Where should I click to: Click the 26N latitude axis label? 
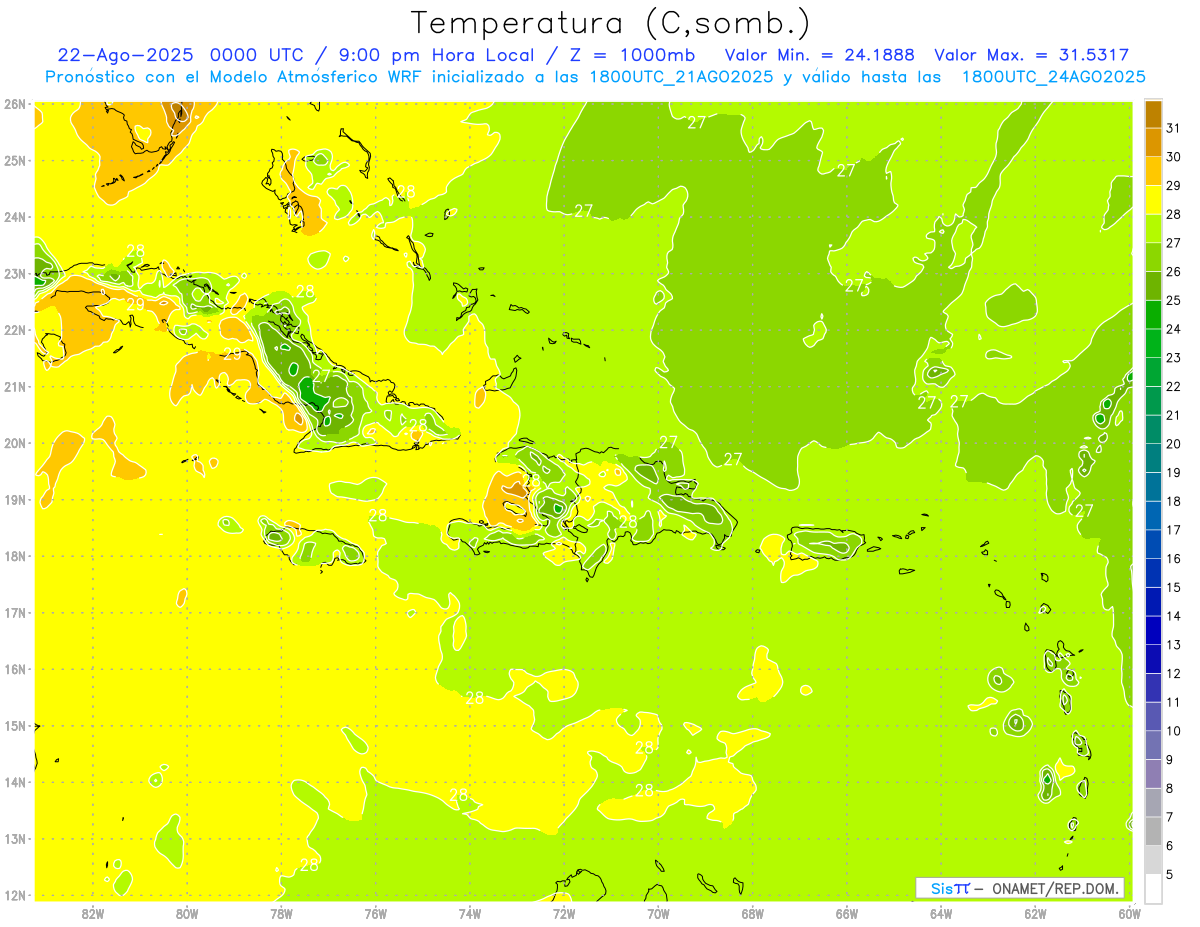click(x=15, y=104)
